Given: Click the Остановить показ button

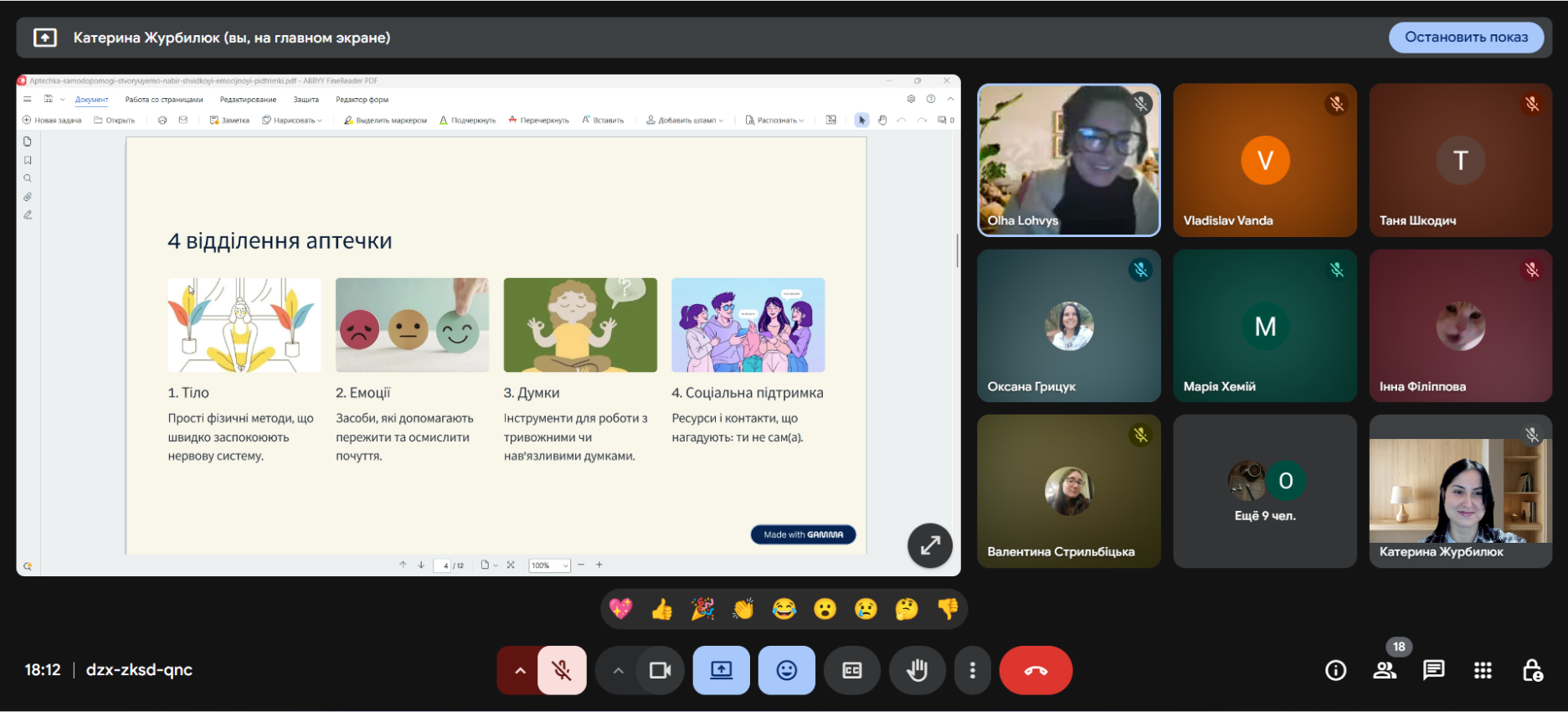Looking at the screenshot, I should coord(1466,38).
